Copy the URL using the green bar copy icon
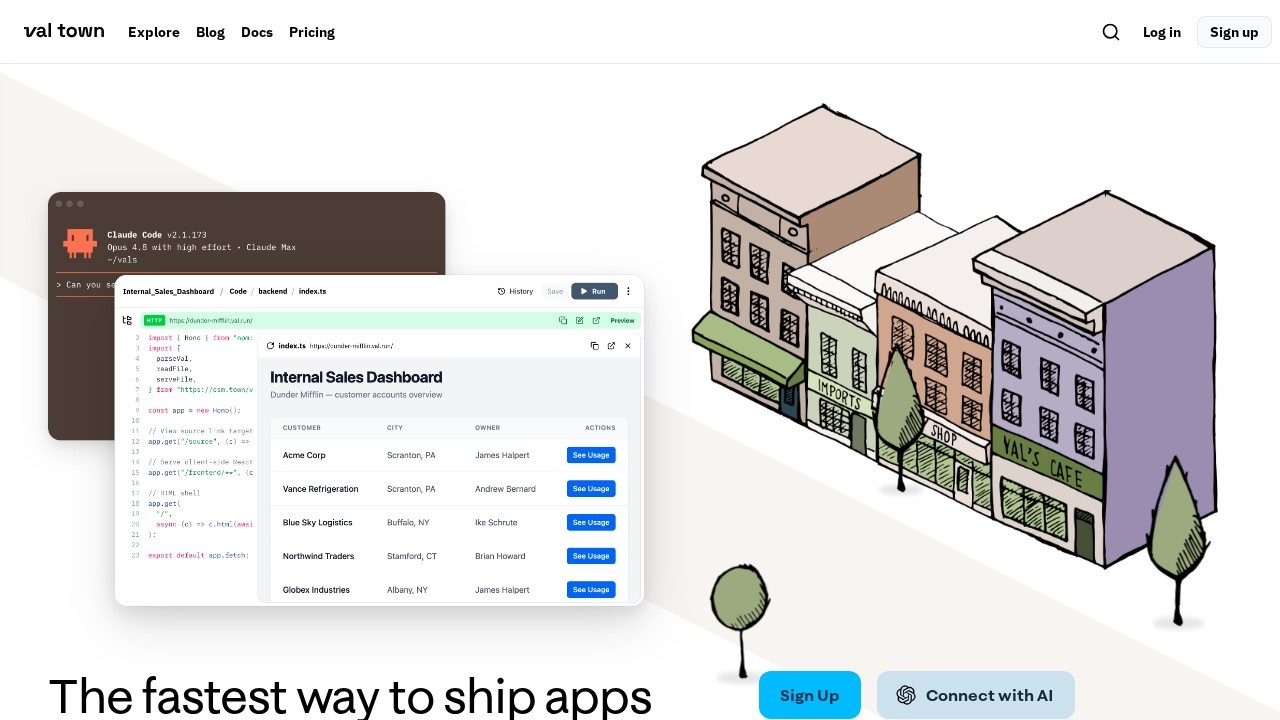Image resolution: width=1280 pixels, height=720 pixels. (x=563, y=321)
